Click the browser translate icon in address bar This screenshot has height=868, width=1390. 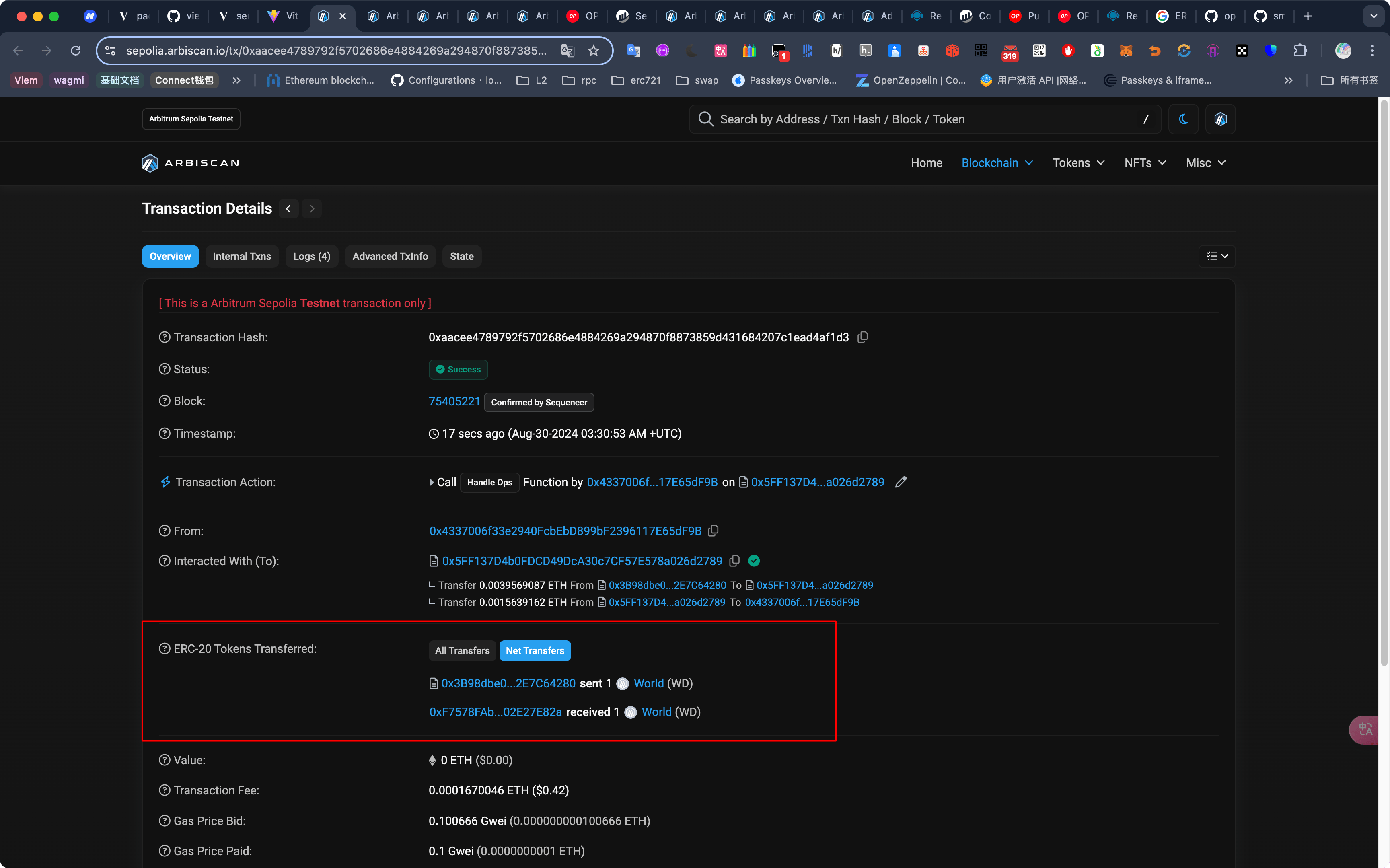[567, 51]
